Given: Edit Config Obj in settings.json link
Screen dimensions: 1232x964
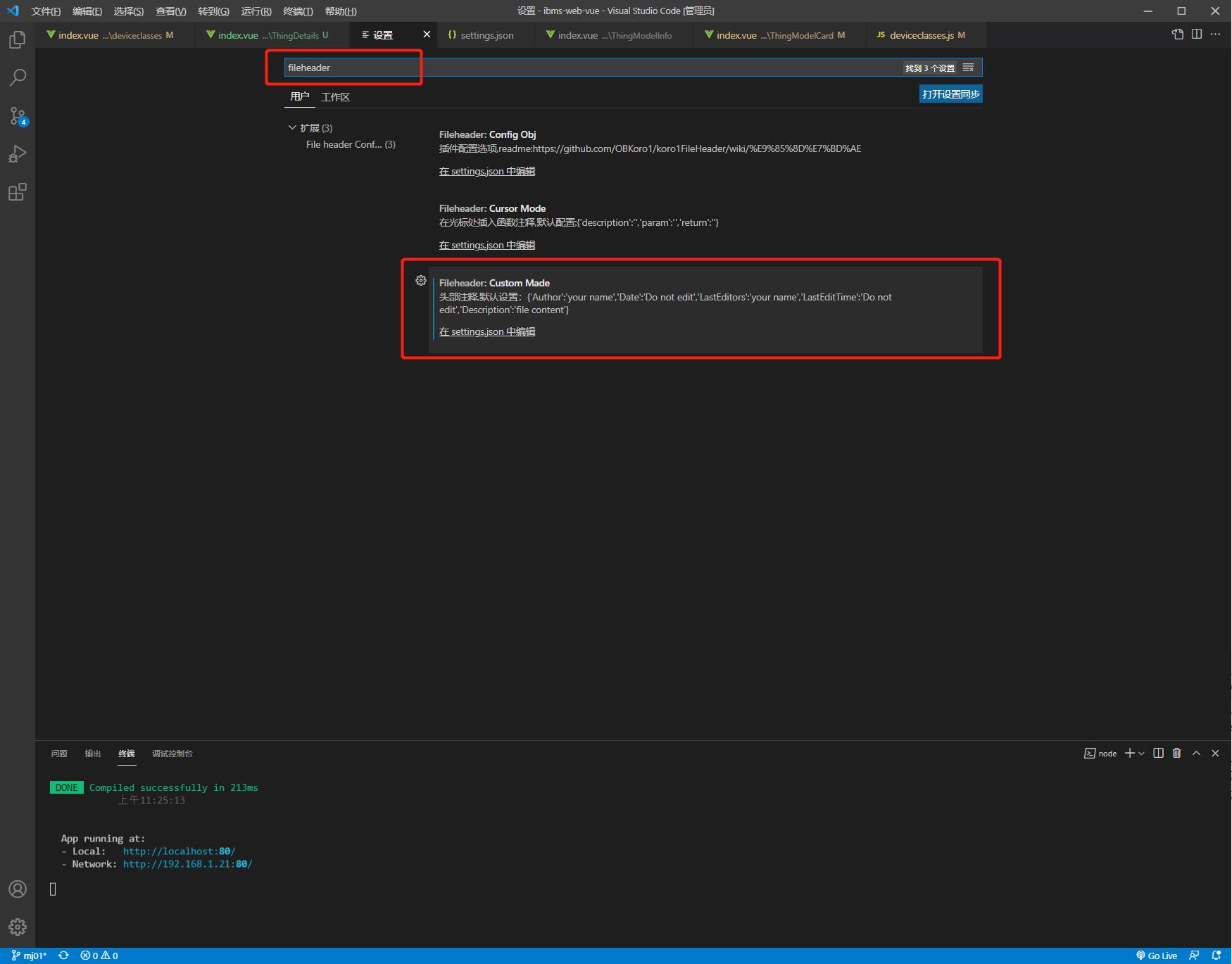Looking at the screenshot, I should click(487, 171).
